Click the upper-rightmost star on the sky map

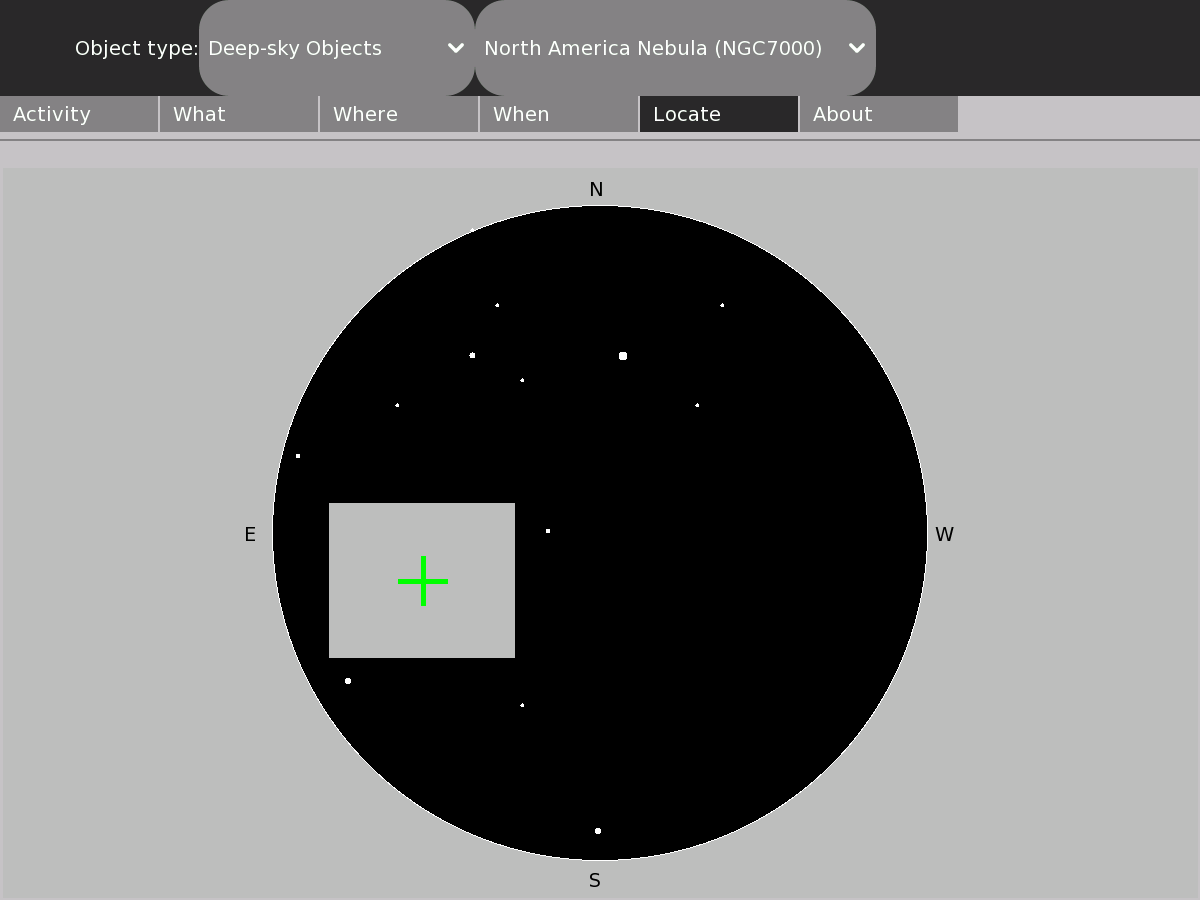(x=722, y=305)
